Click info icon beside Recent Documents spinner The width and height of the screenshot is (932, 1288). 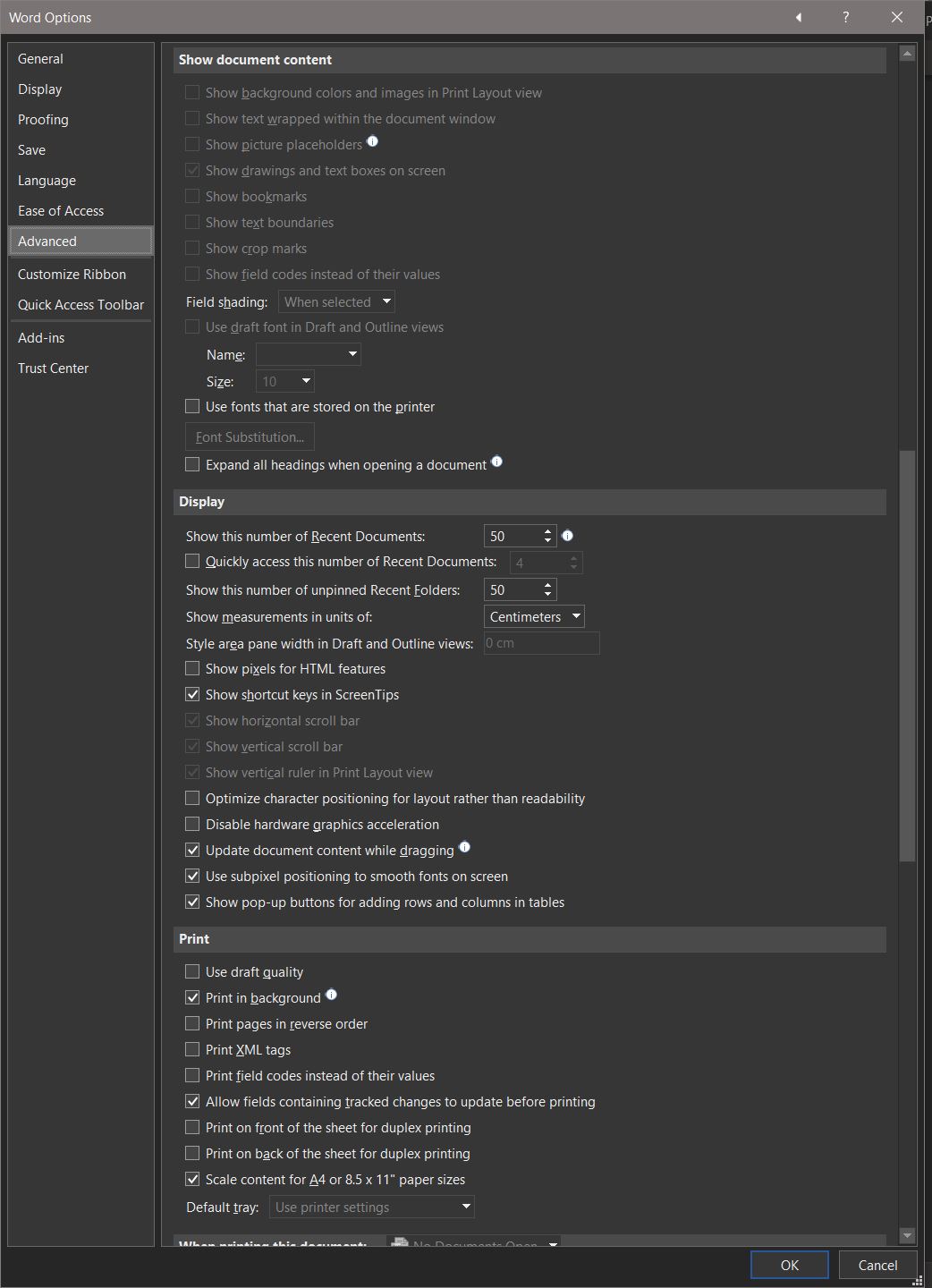(567, 536)
